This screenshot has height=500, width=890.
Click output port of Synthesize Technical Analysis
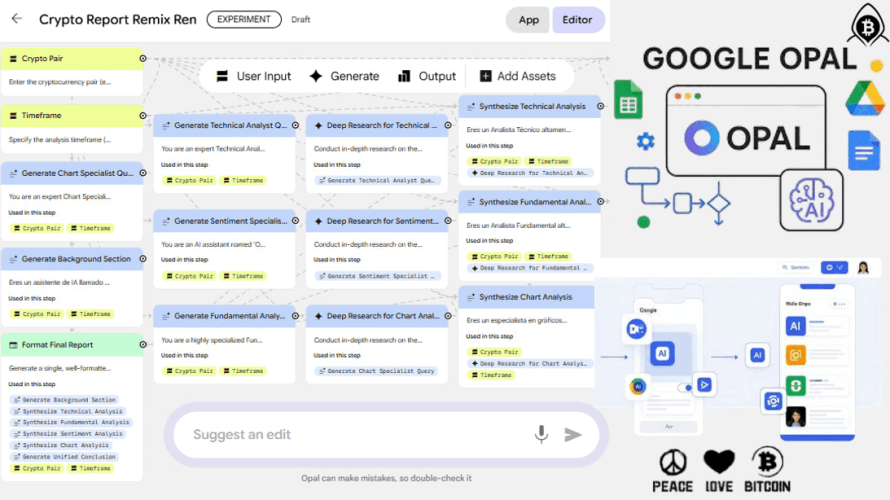pos(601,106)
